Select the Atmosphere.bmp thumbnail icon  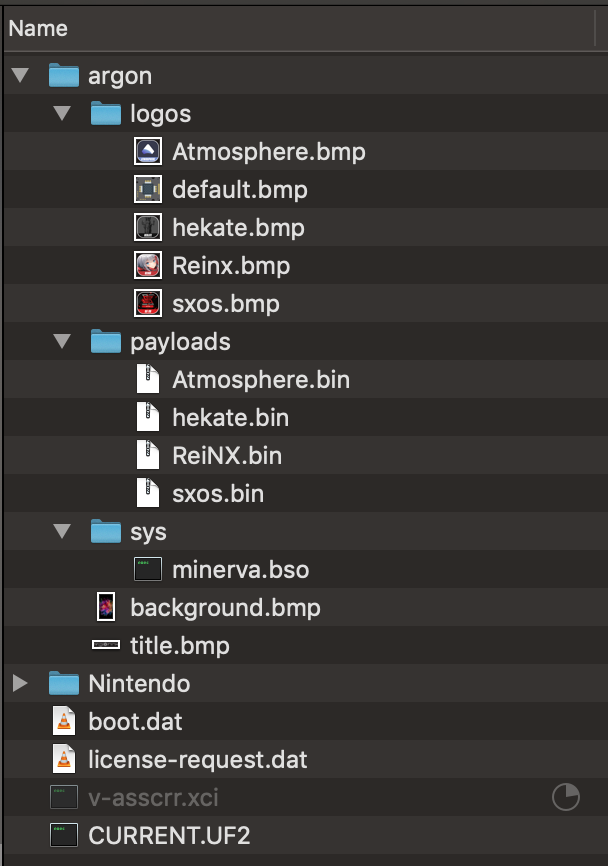pos(148,151)
